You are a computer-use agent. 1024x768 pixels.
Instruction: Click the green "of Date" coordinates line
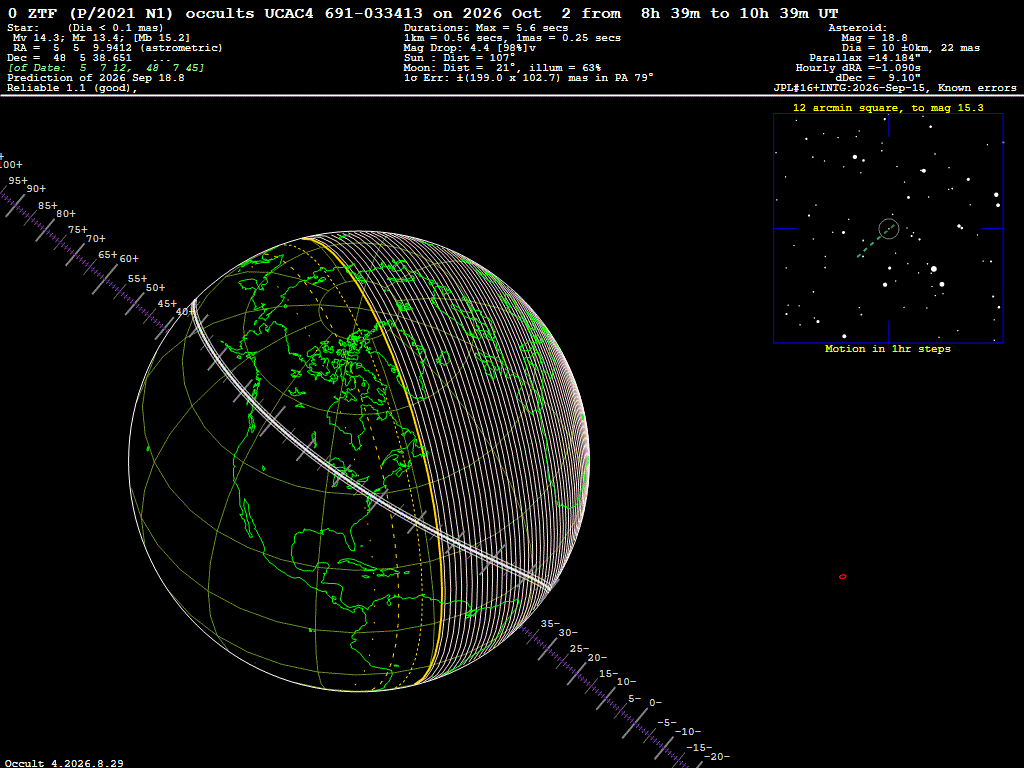coord(106,68)
